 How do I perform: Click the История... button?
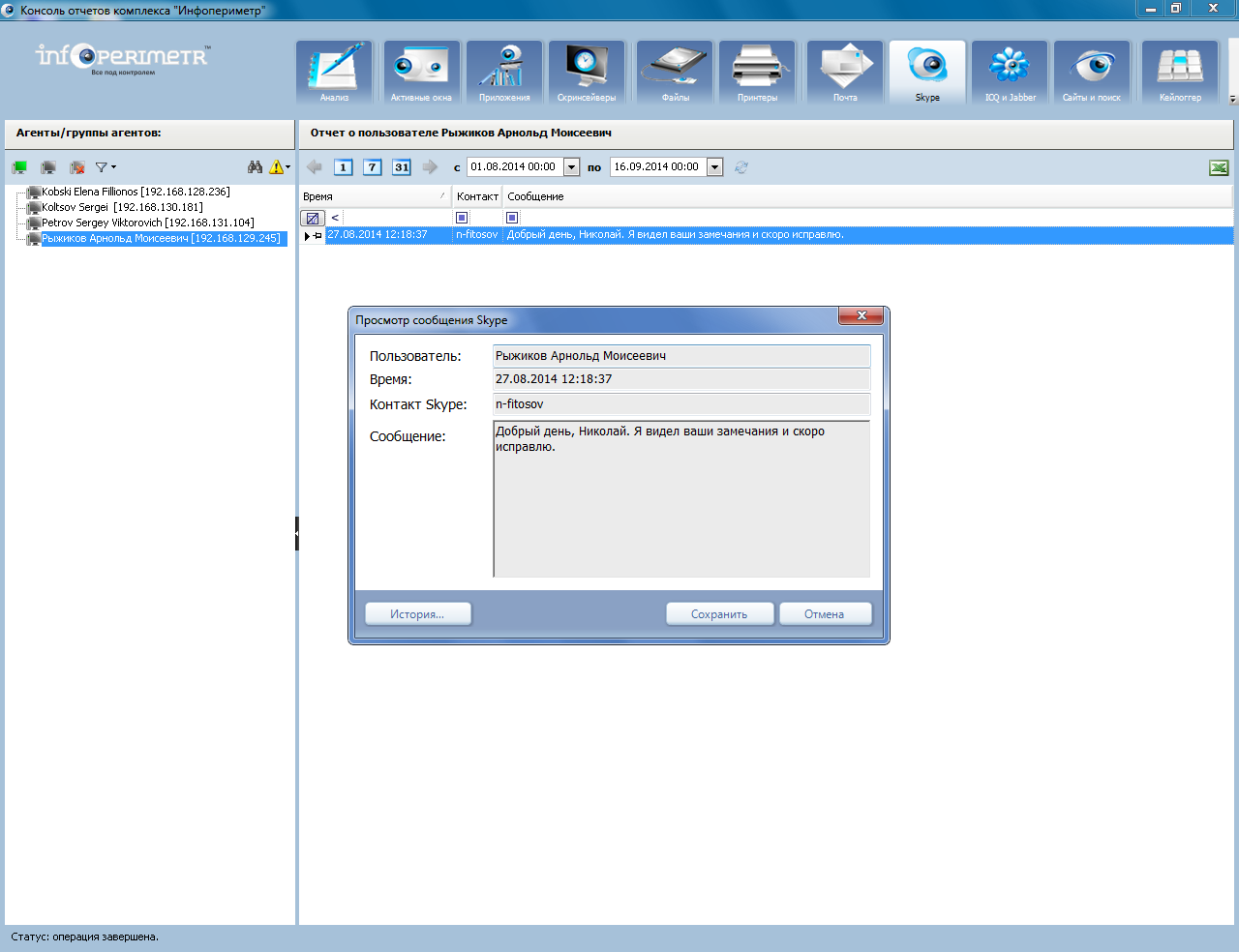point(417,614)
